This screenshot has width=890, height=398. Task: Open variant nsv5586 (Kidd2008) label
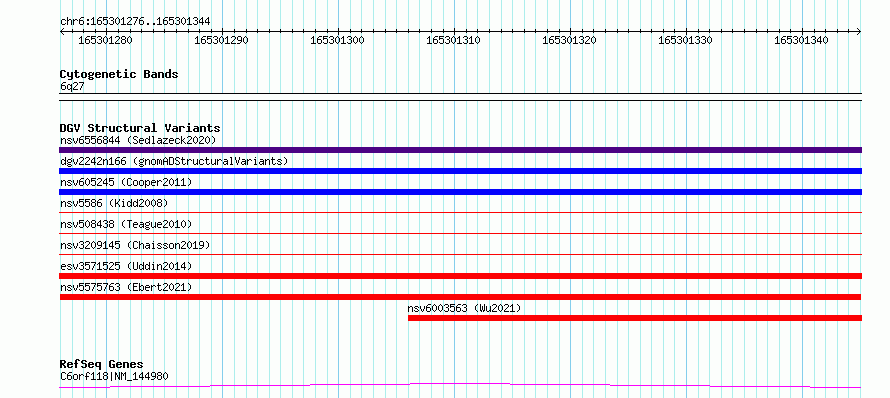(x=114, y=203)
